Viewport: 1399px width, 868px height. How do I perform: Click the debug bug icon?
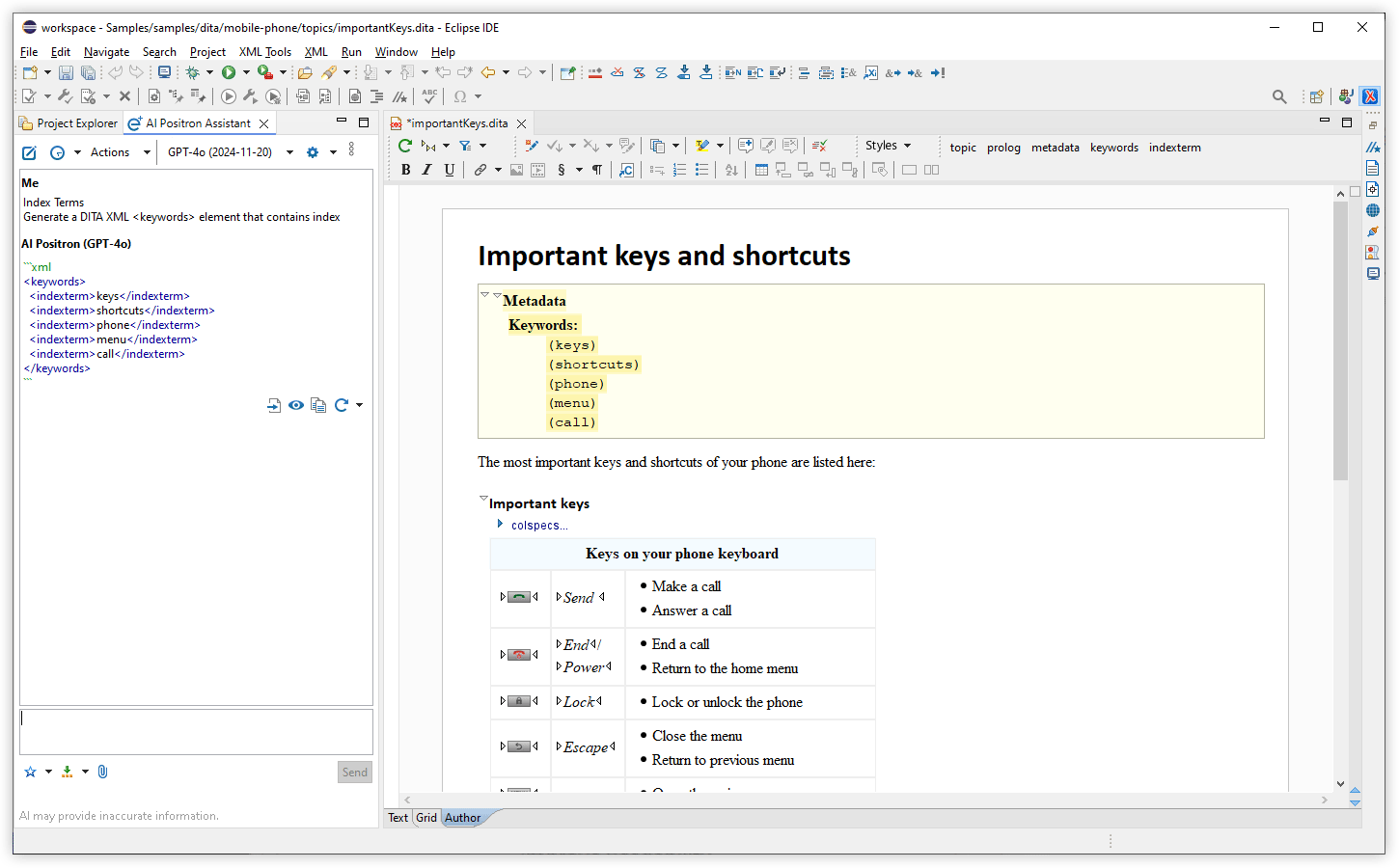point(193,72)
